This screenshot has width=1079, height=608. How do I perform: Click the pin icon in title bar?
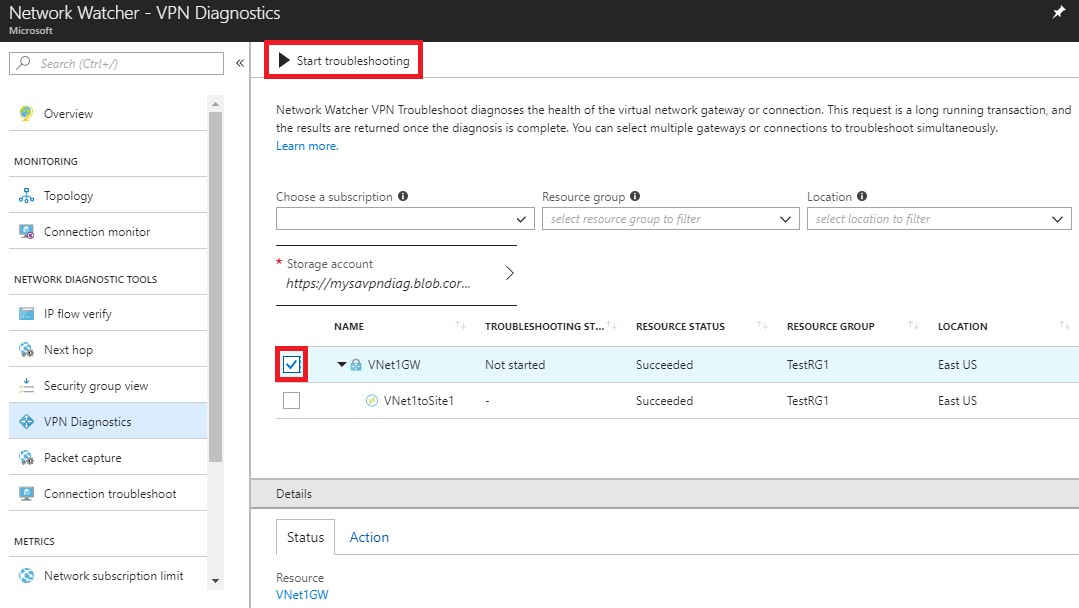(1059, 12)
